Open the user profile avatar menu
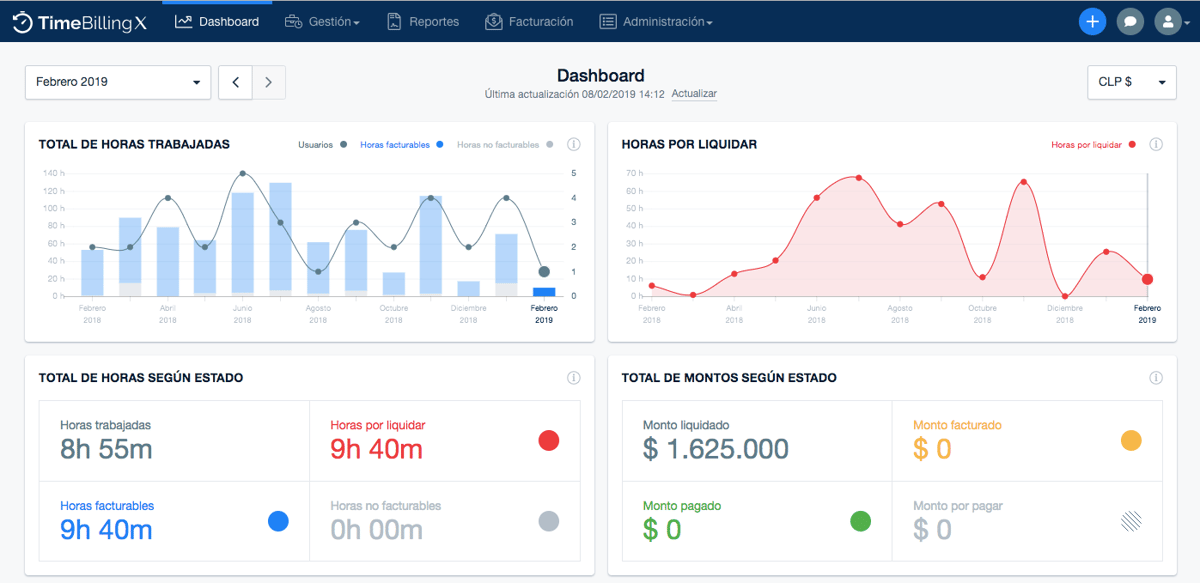This screenshot has height=583, width=1200. tap(1168, 21)
